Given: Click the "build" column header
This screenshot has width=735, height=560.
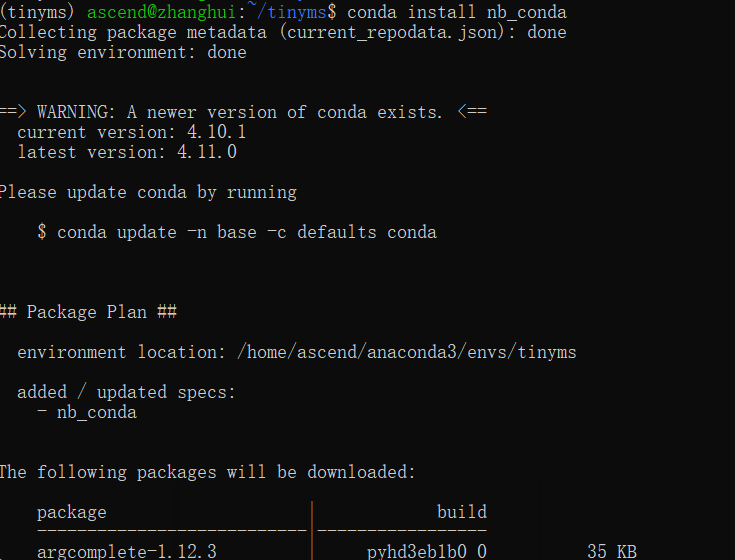Looking at the screenshot, I should [x=461, y=512].
